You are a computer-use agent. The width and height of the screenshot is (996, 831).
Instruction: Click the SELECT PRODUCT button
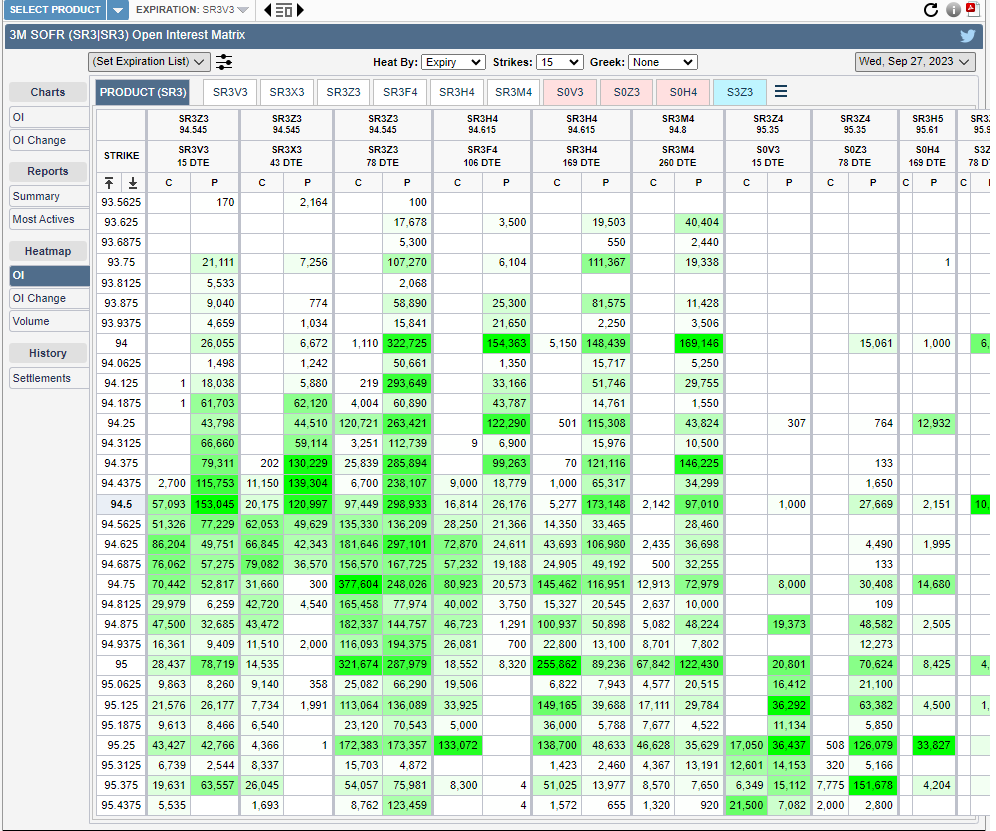(x=55, y=10)
